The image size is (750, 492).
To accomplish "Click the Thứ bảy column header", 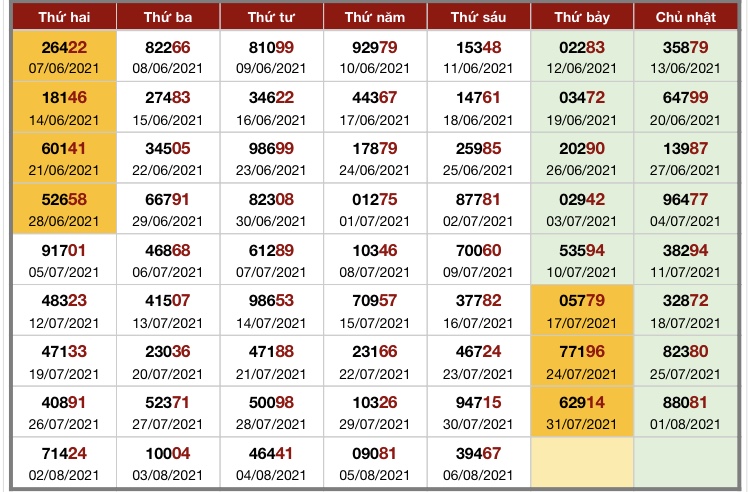I will pos(581,17).
